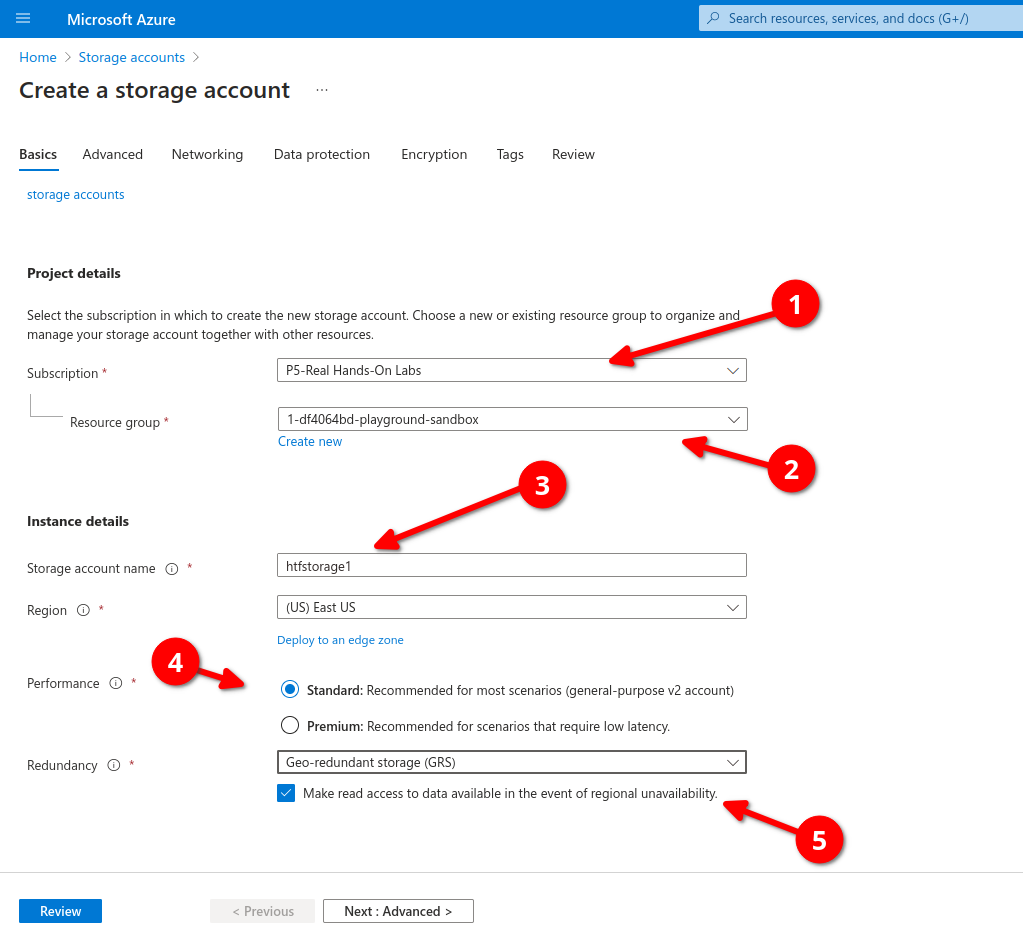Click info icon next to Redundancy
Viewport: 1023px width, 935px height.
[x=113, y=766]
